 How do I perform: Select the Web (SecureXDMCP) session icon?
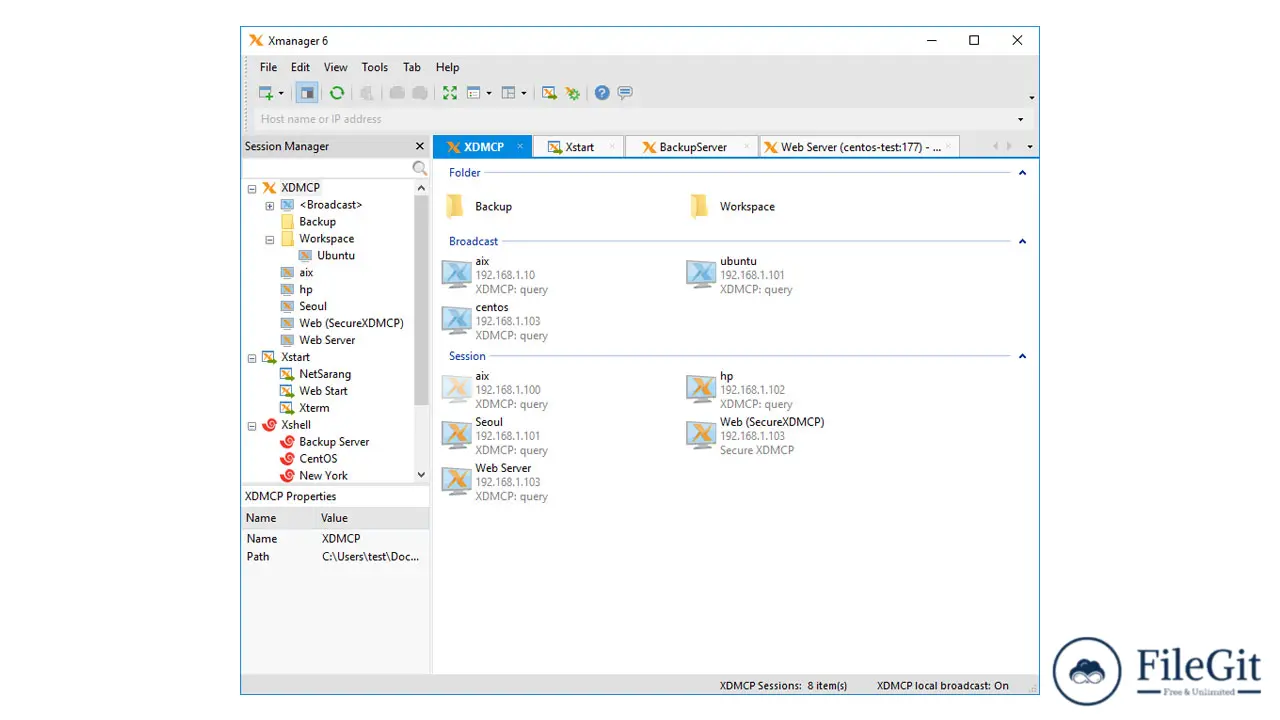pos(701,435)
